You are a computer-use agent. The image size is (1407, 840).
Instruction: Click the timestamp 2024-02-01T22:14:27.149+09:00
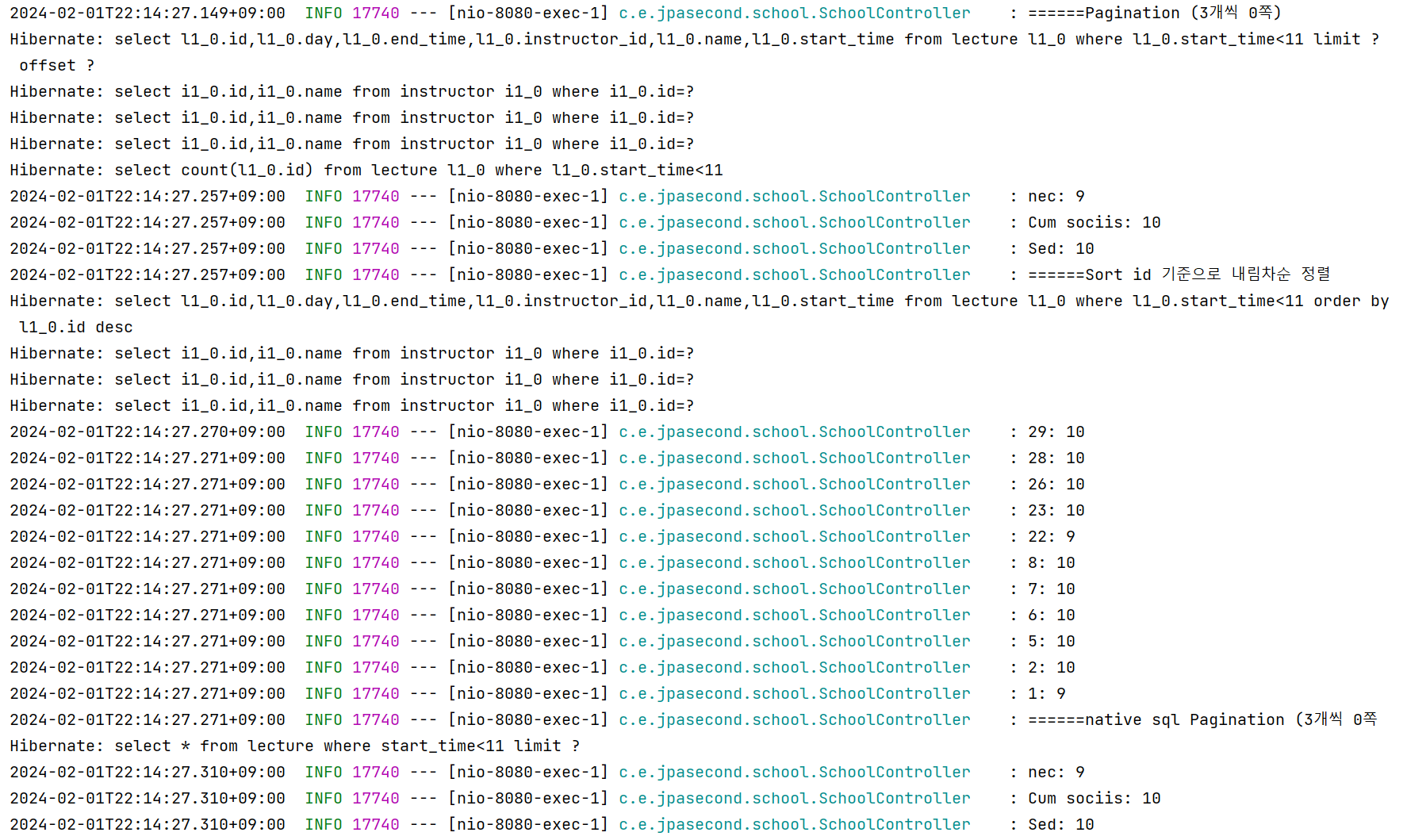click(148, 13)
